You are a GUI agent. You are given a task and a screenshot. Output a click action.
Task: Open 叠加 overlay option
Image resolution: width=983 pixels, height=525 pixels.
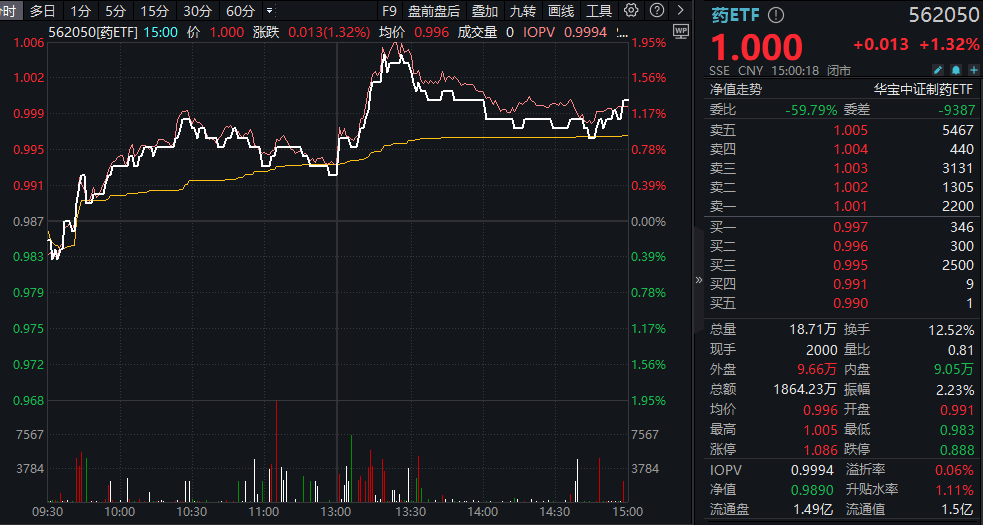(485, 11)
